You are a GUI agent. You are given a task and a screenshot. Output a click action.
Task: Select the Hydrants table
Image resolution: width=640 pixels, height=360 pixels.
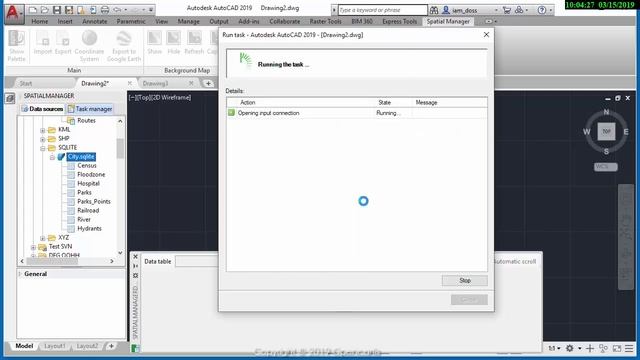[89, 228]
